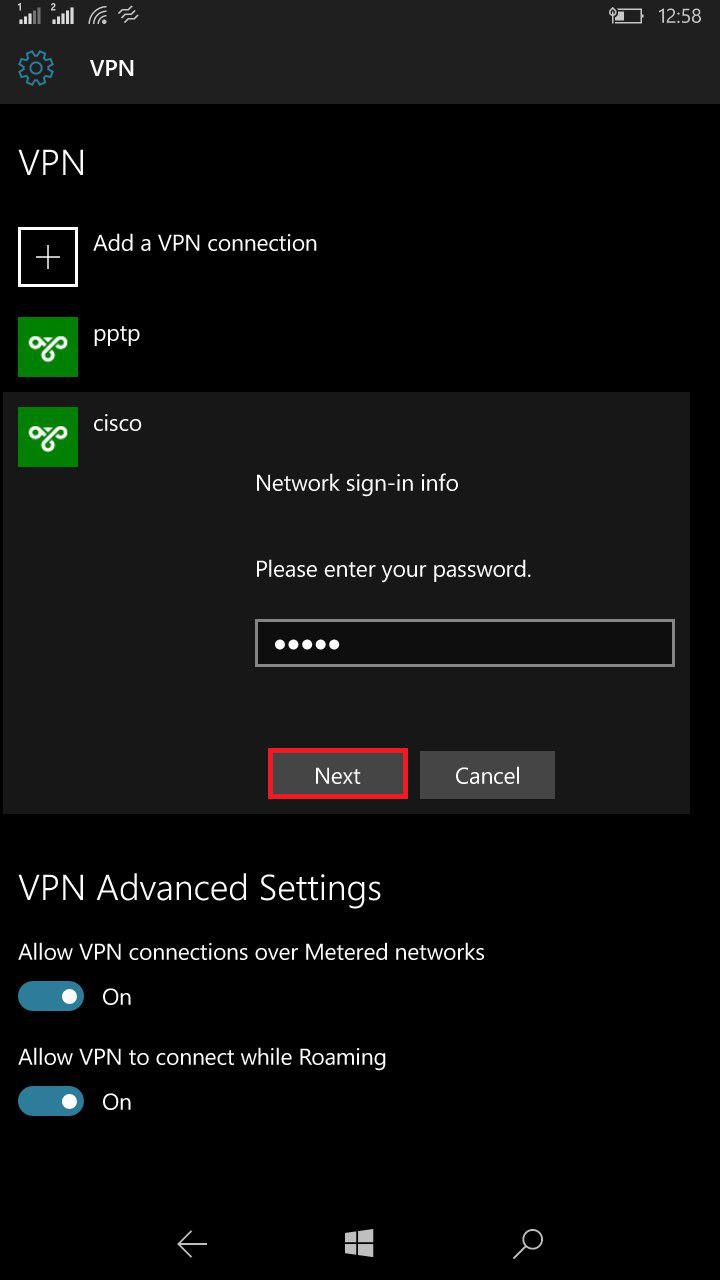Tap the VPN title in the header
Viewport: 720px width, 1280px height.
coord(112,68)
